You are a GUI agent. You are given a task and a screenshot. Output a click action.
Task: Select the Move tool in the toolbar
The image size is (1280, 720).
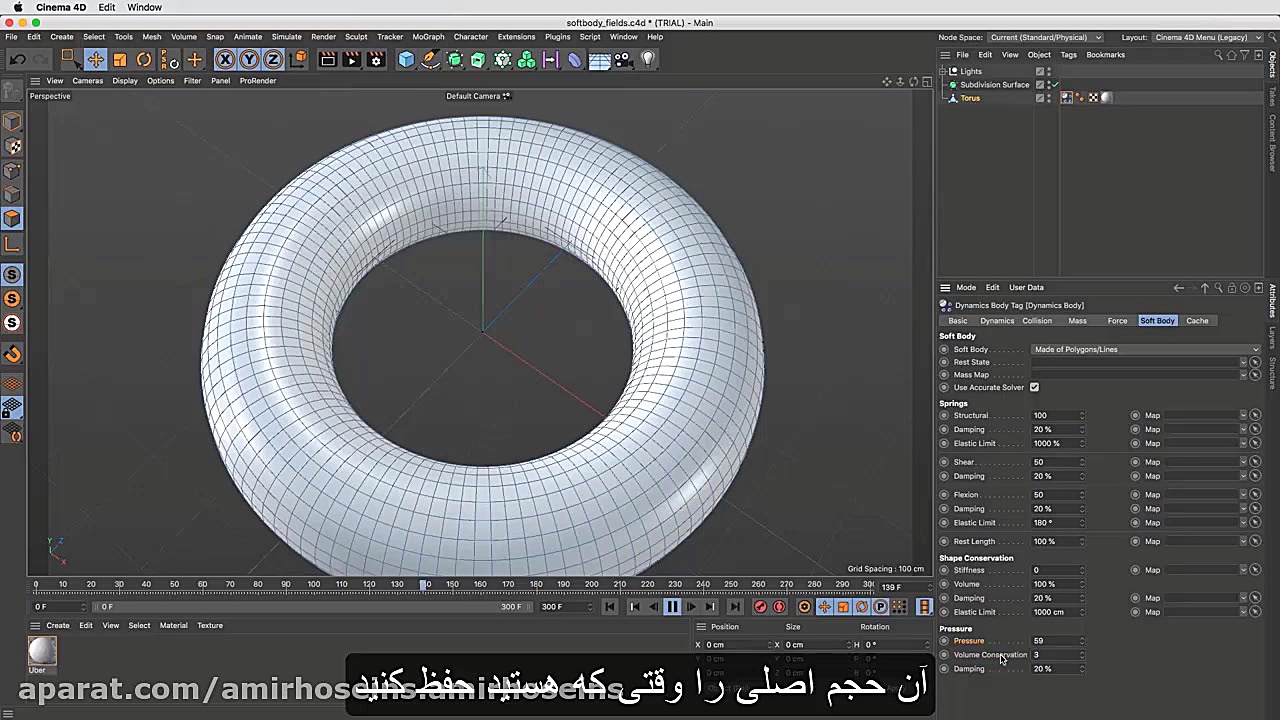[x=96, y=60]
